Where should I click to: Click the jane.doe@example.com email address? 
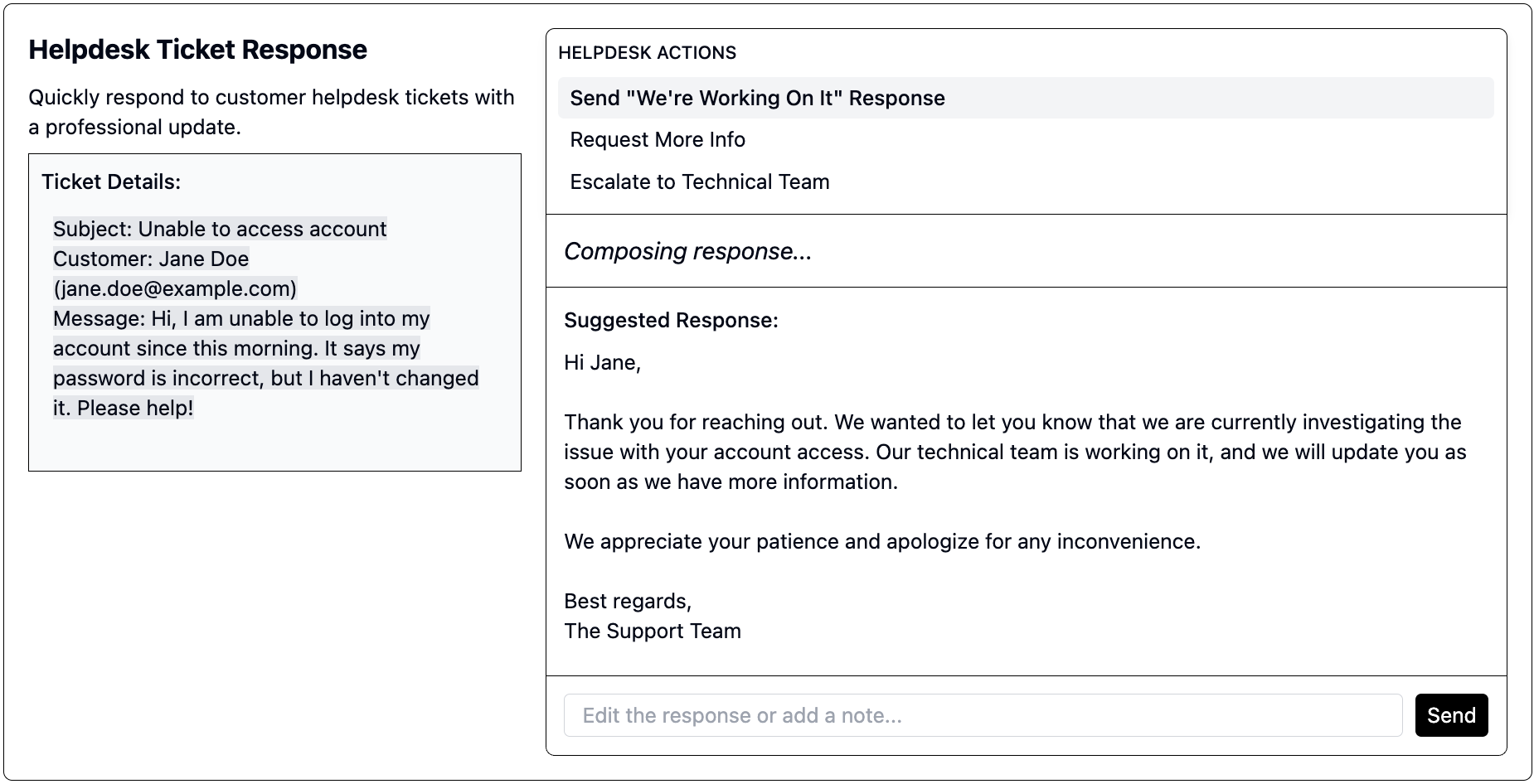pos(175,288)
